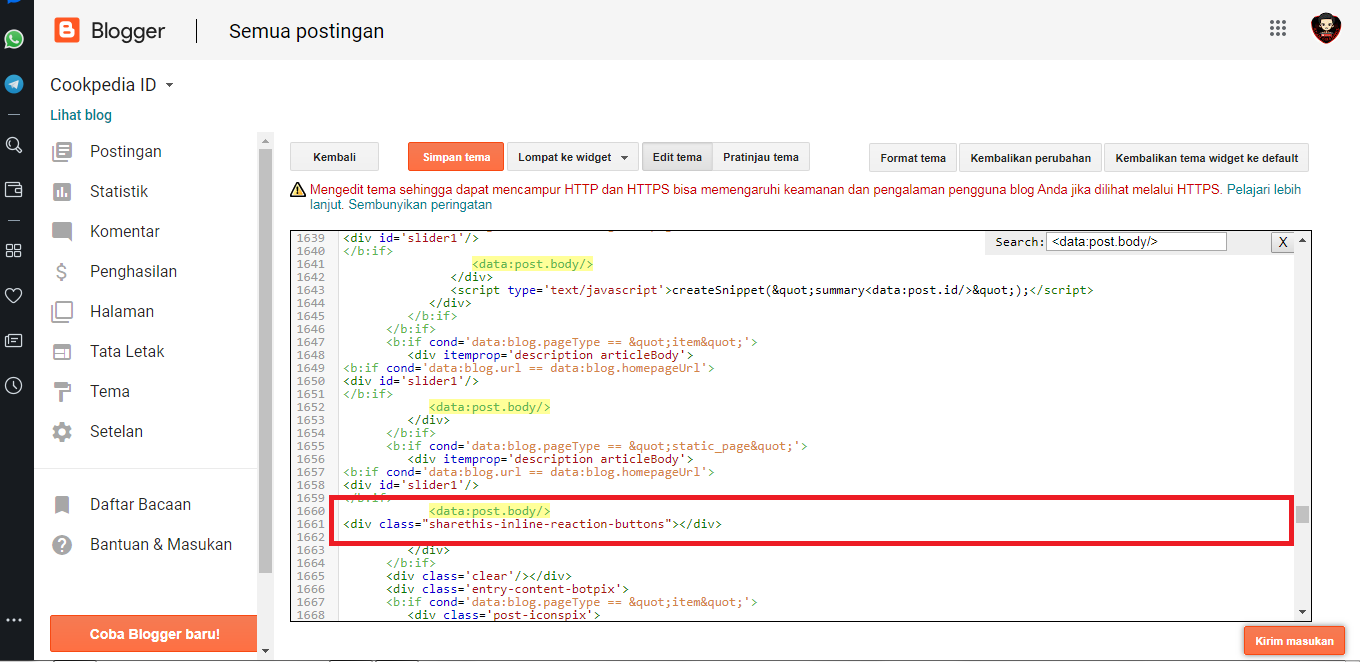Click the sidebar history clock icon
The width and height of the screenshot is (1360, 662).
(14, 385)
